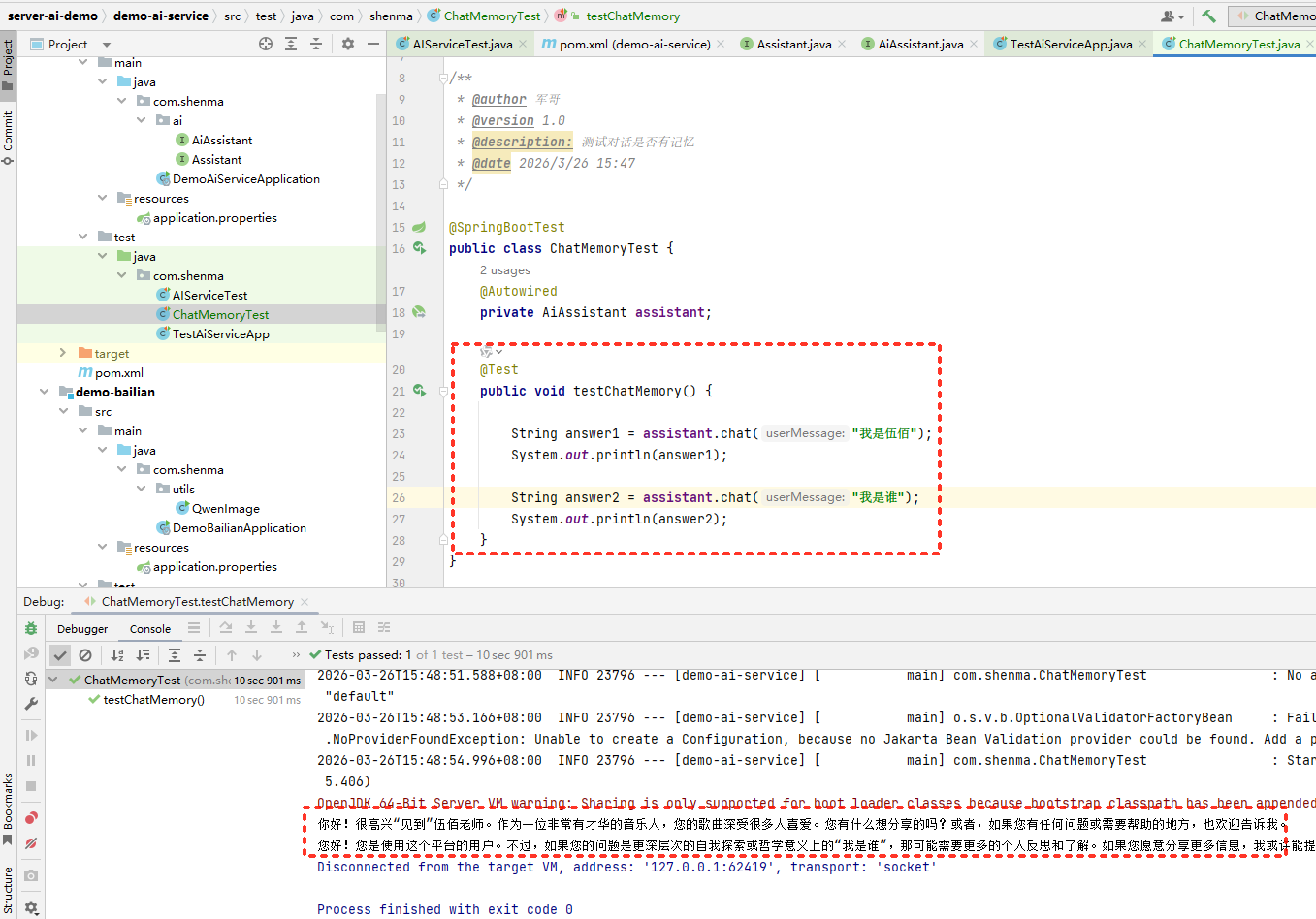Switch to the Debugger tab

82,629
